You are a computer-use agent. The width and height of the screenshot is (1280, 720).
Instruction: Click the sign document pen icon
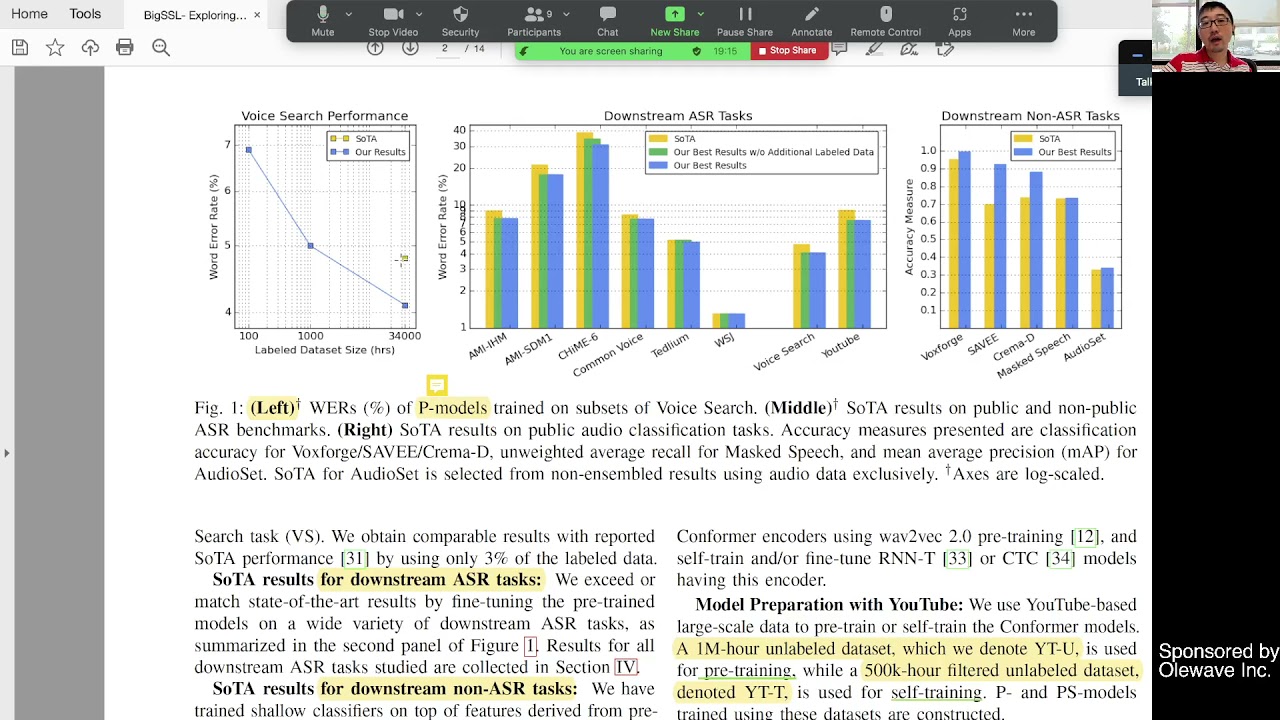tap(909, 49)
